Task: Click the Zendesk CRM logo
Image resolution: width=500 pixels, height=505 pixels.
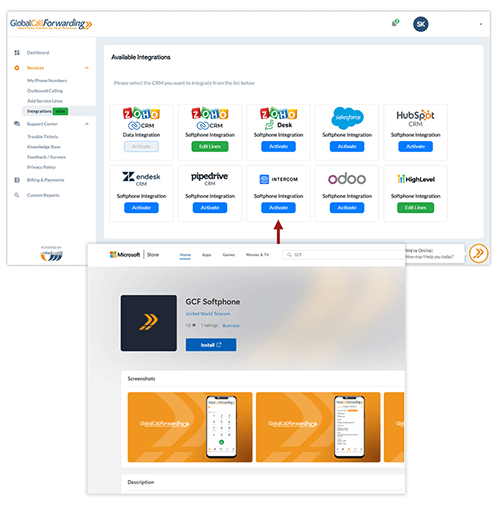Action: click(x=141, y=179)
